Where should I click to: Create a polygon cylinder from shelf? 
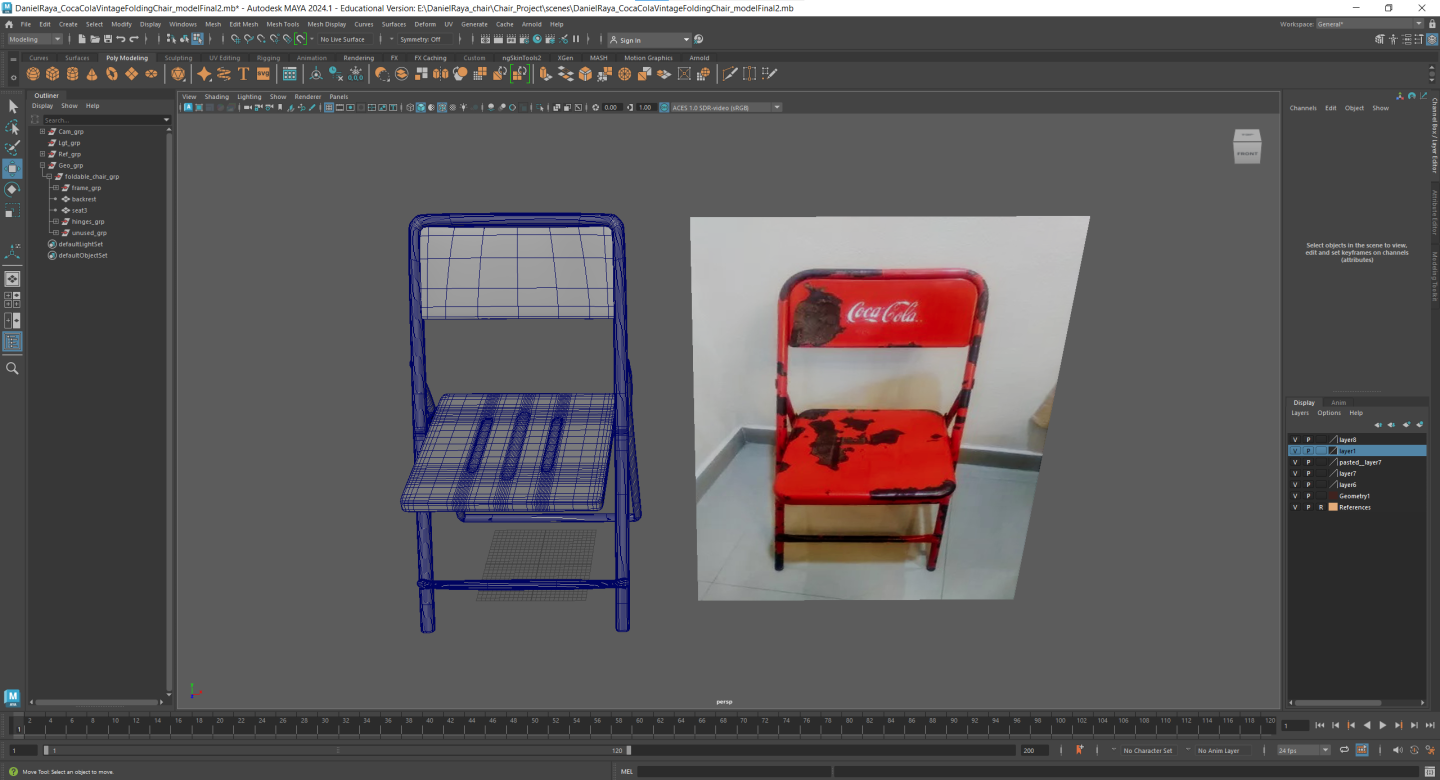coord(73,74)
